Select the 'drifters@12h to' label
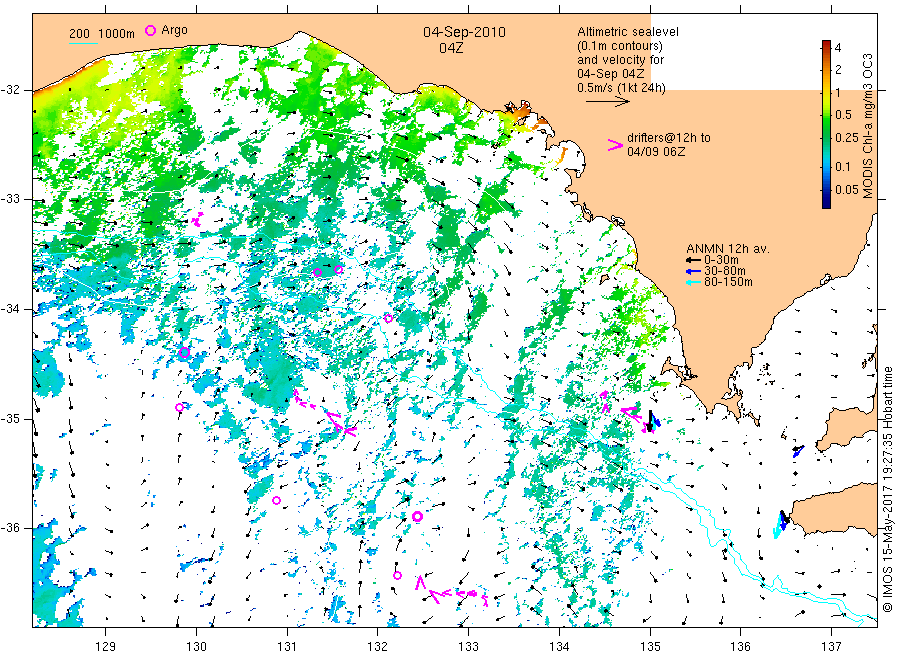 (669, 138)
